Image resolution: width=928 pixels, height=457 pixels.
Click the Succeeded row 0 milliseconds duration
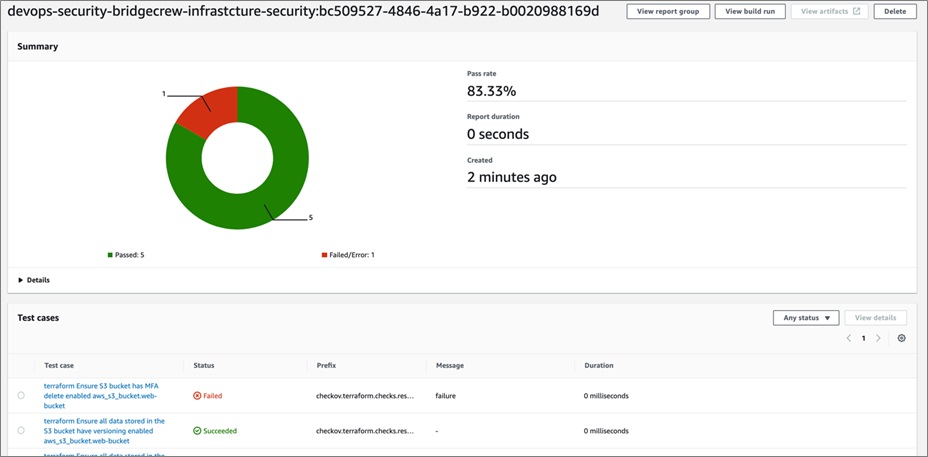(606, 431)
